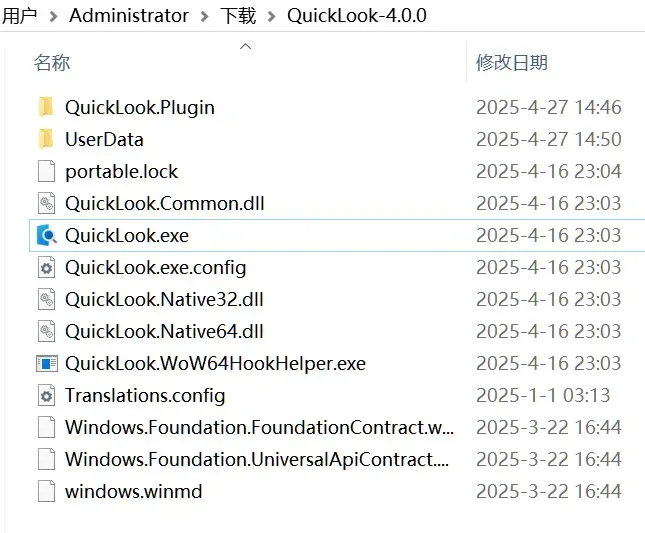
Task: Go to Administrator in the address path
Action: pos(129,16)
